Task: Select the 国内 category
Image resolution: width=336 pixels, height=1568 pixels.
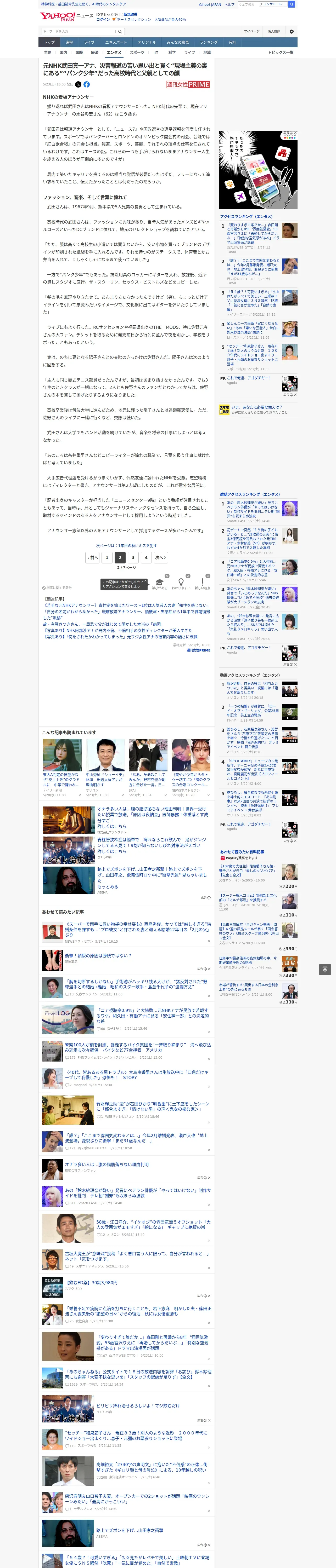Action: pos(63,52)
